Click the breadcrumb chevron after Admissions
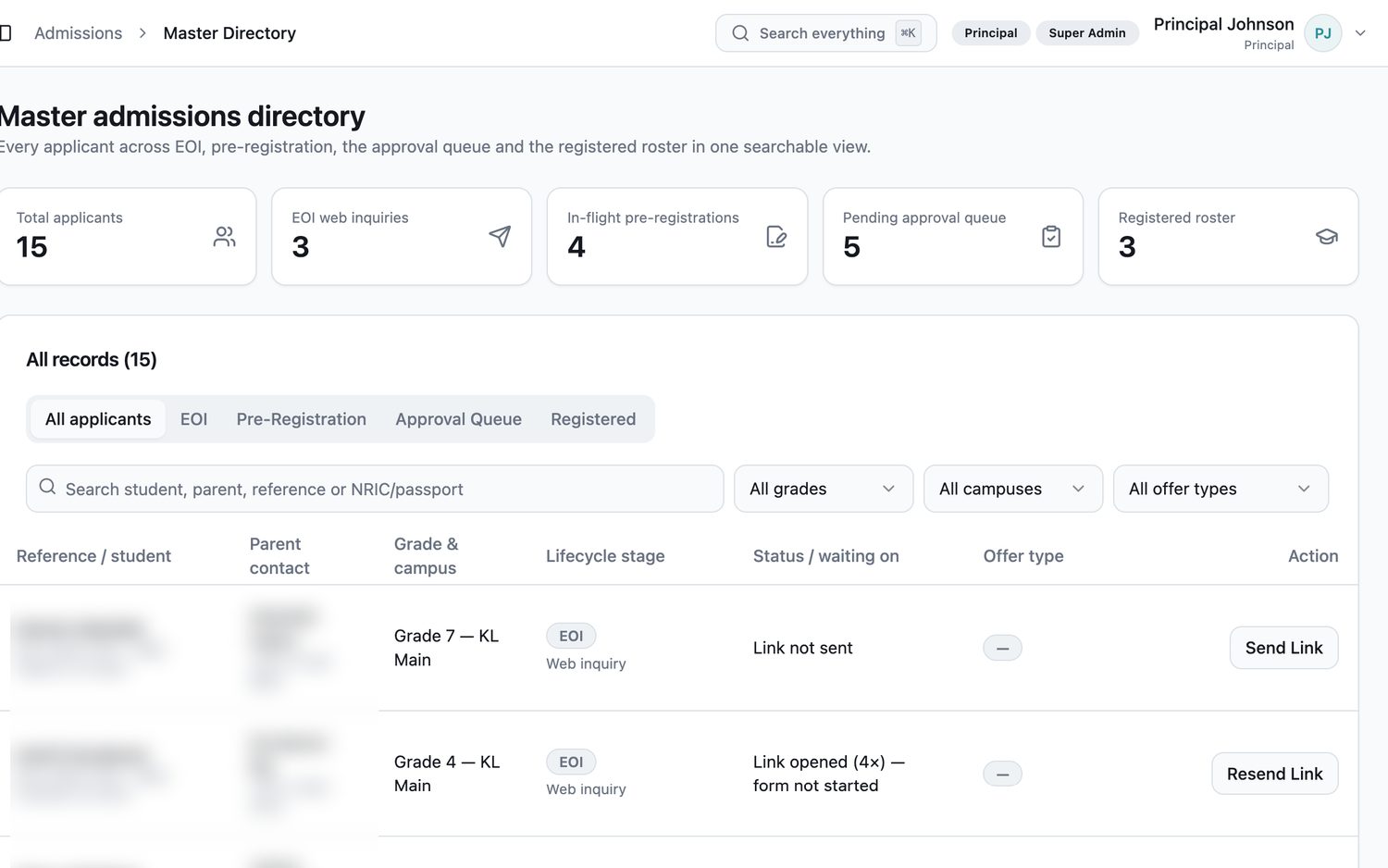 point(143,33)
